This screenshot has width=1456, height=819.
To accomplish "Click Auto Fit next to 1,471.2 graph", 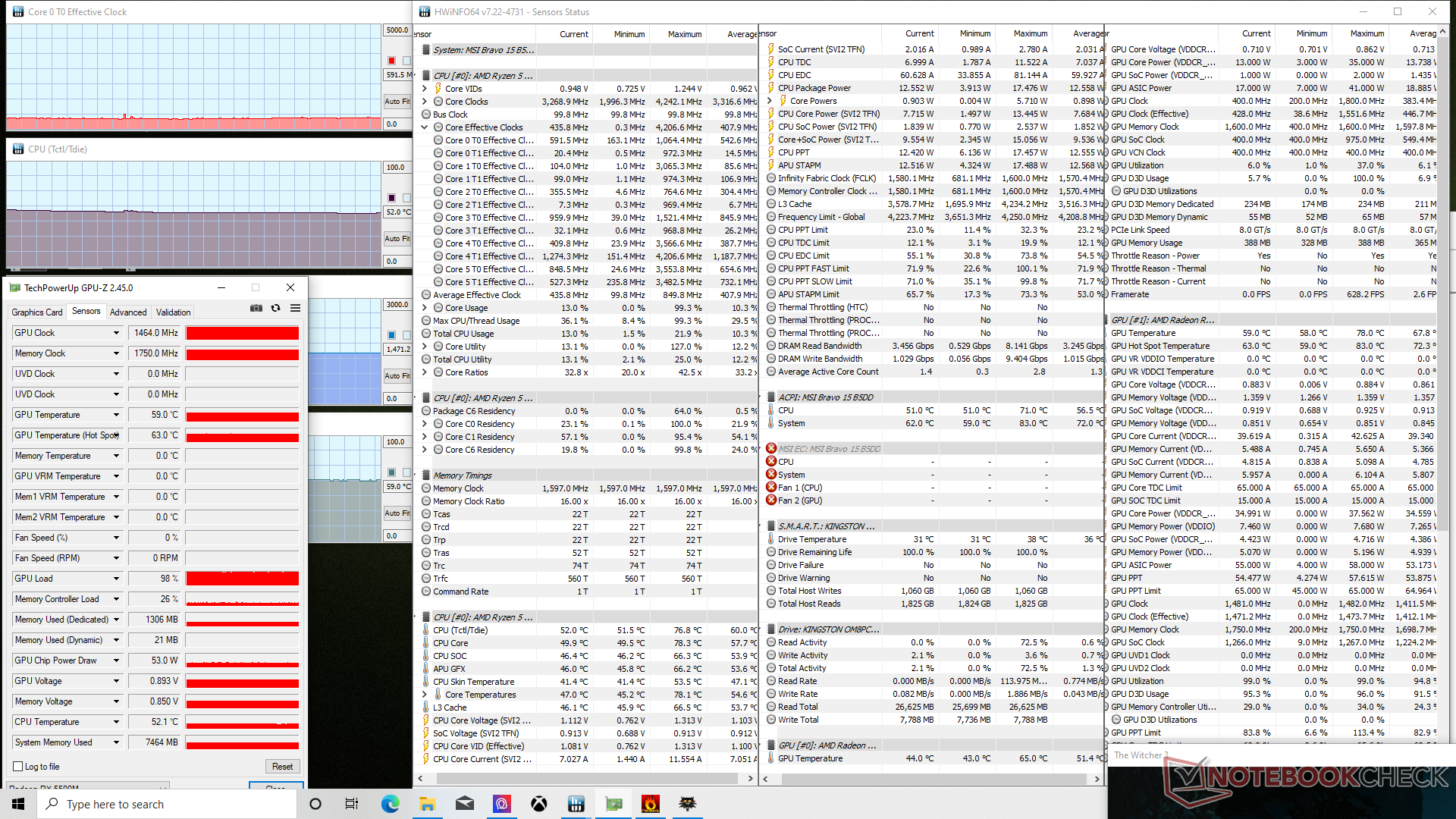I will pos(397,375).
